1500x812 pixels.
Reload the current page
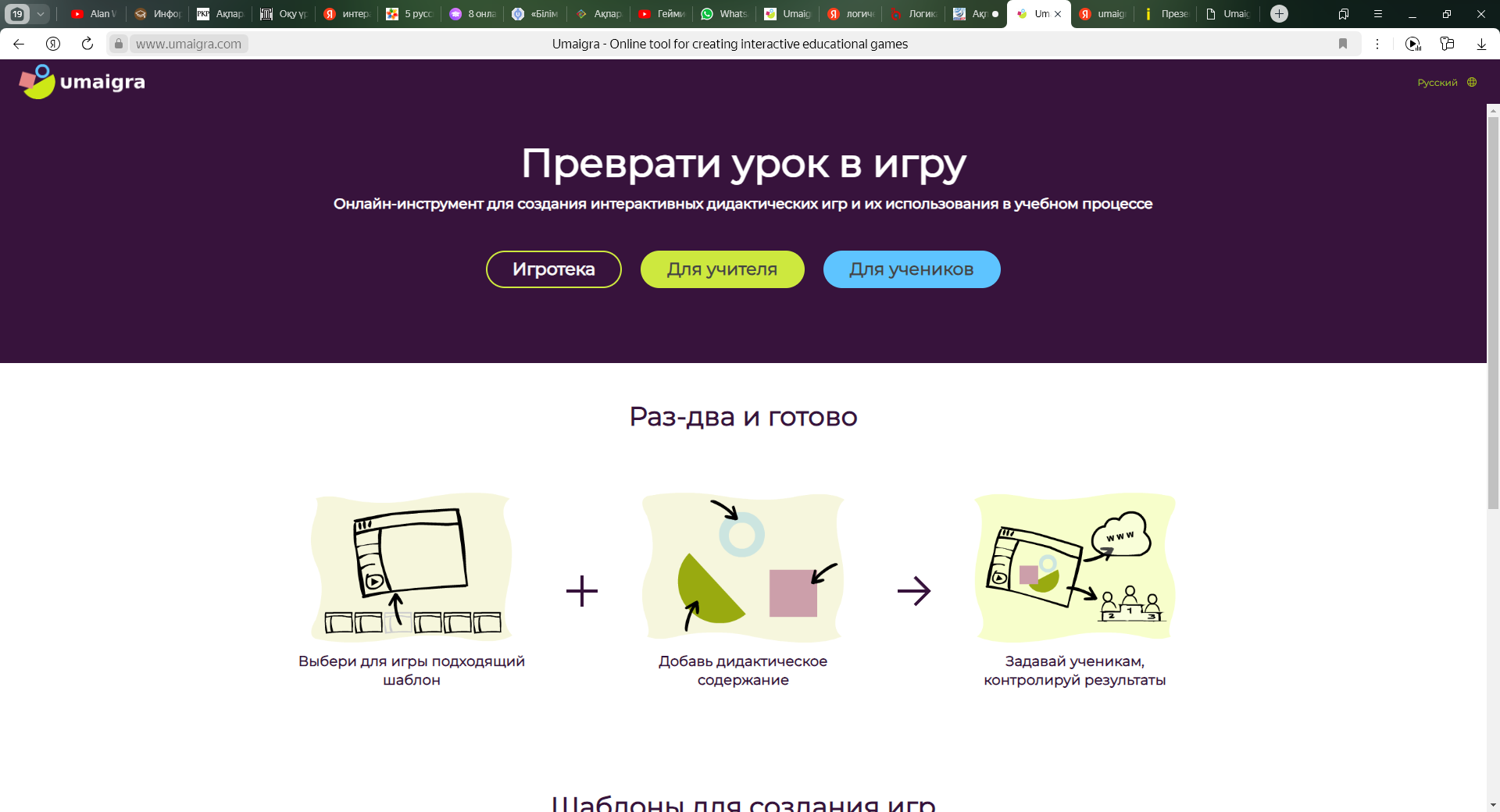87,44
